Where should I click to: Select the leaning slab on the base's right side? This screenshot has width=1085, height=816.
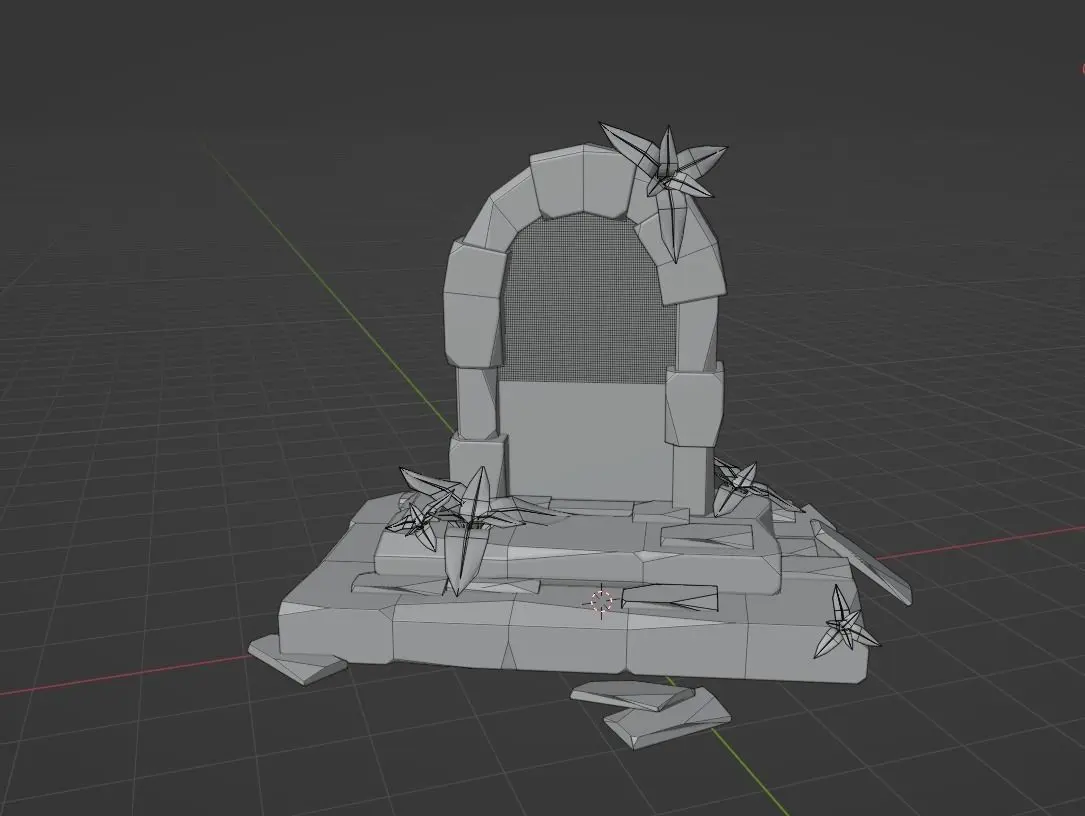[x=861, y=563]
